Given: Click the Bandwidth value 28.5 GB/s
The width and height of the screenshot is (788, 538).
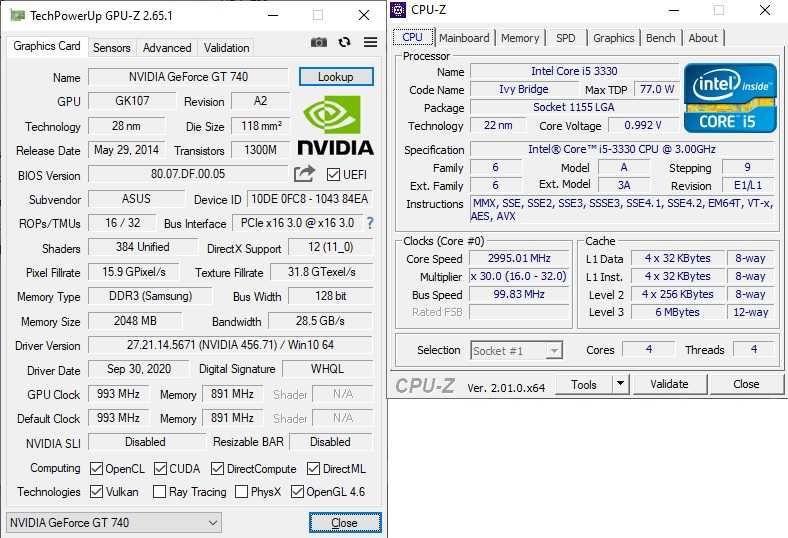Looking at the screenshot, I should [x=320, y=320].
